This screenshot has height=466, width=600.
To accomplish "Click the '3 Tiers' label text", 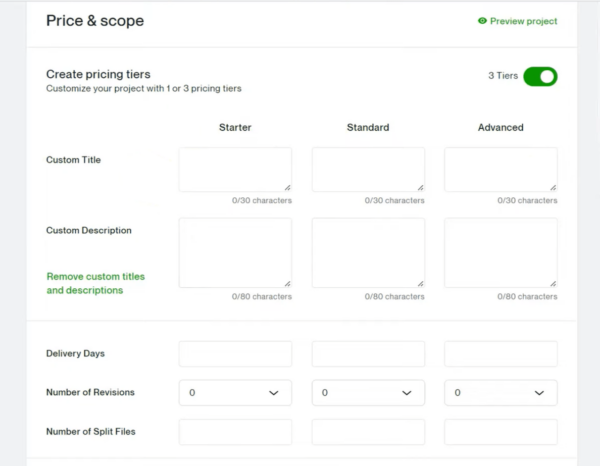I will pos(503,76).
